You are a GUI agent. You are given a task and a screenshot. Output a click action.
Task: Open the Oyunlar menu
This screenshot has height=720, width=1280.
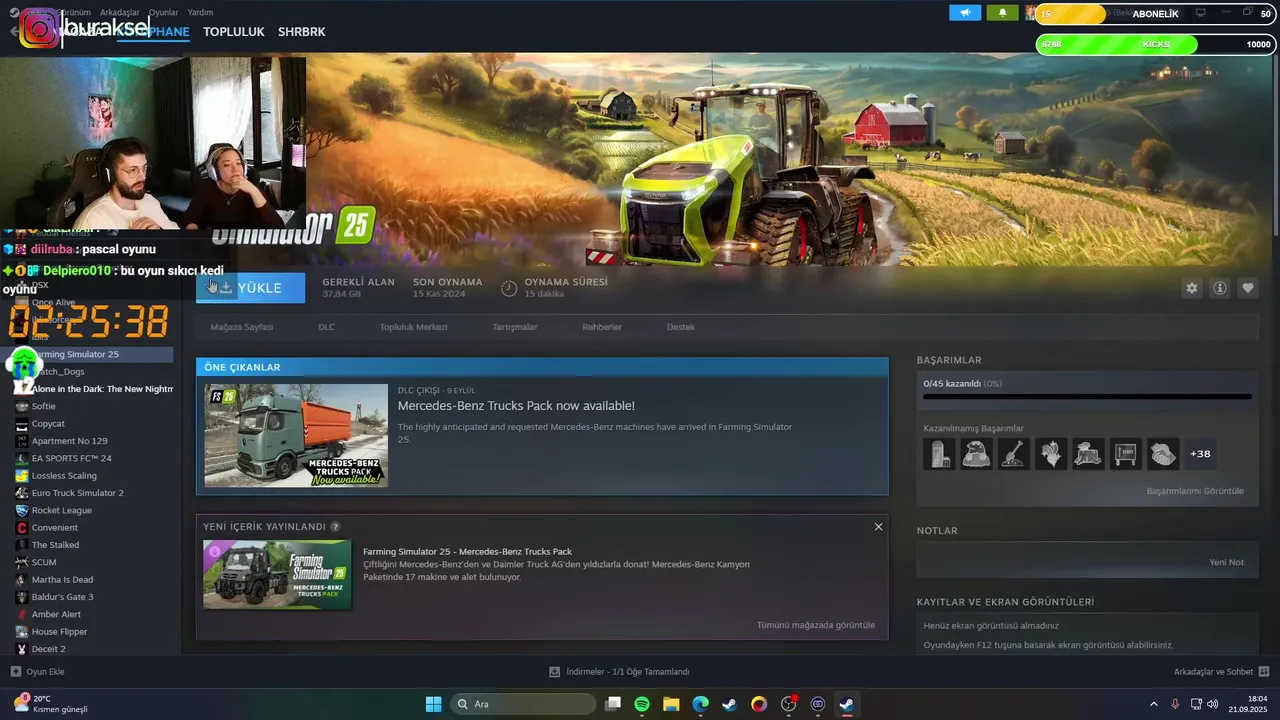[x=163, y=12]
